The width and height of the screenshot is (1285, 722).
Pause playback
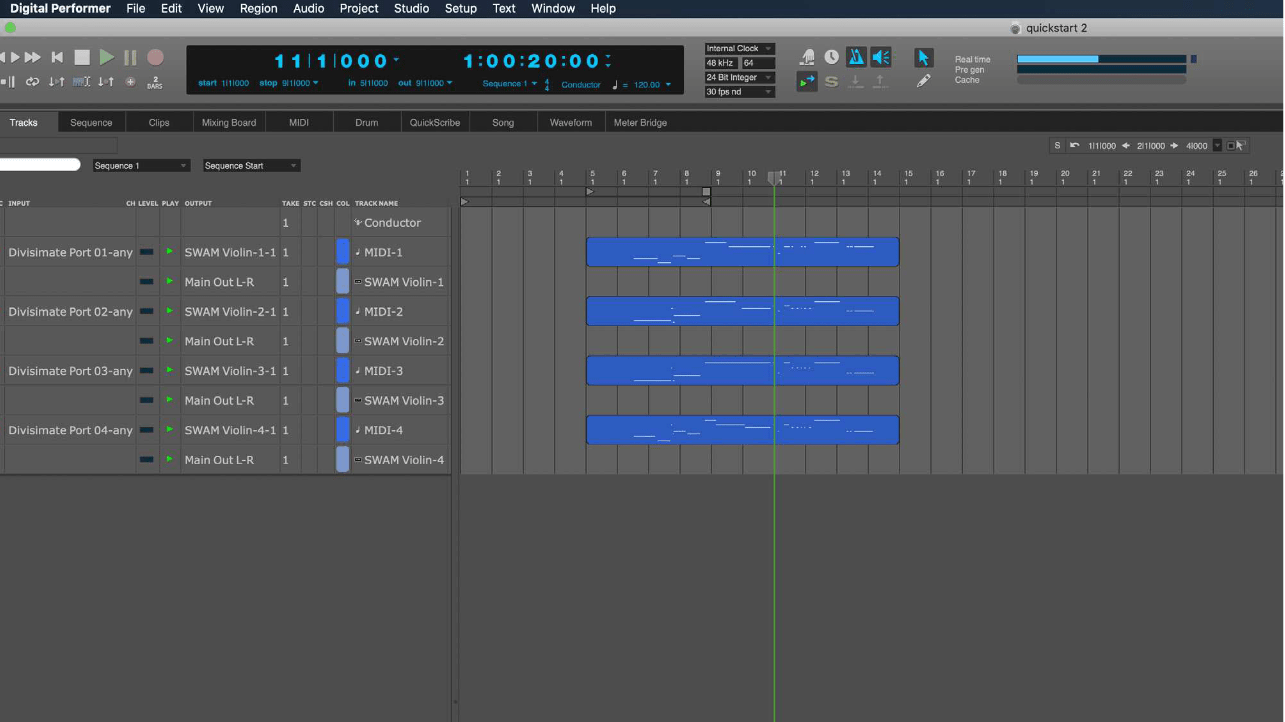click(x=130, y=58)
